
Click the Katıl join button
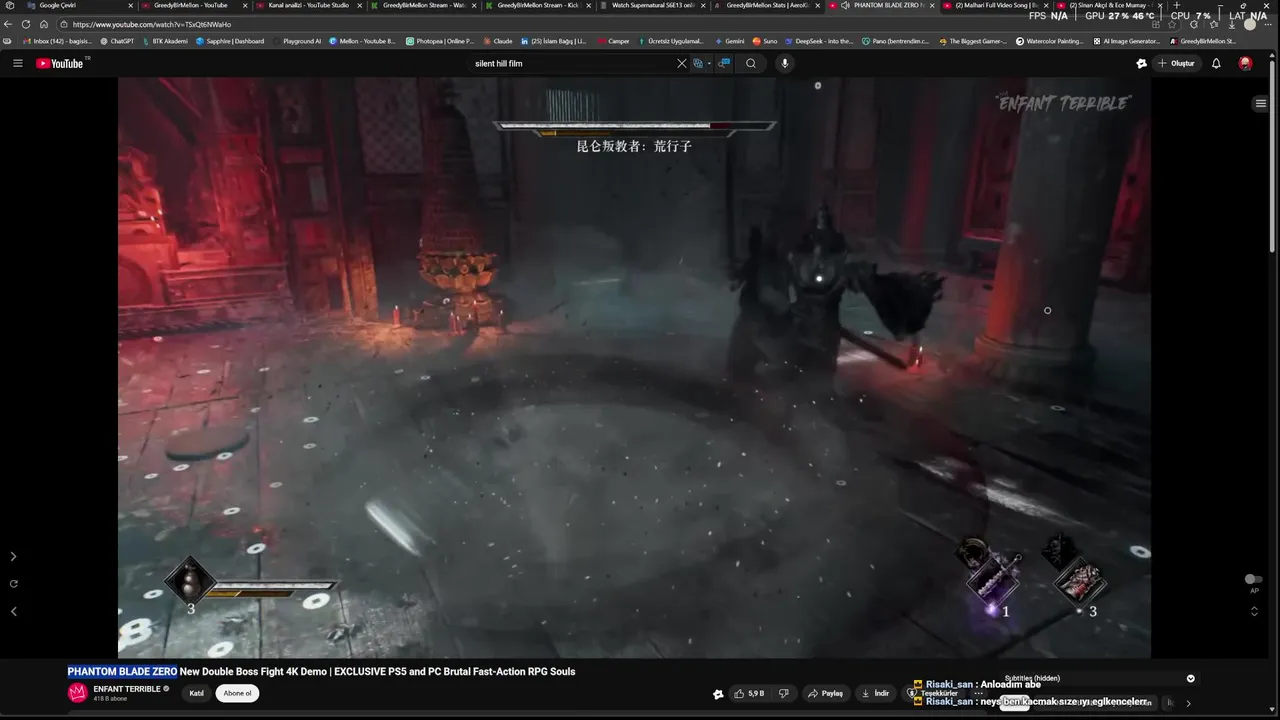(x=197, y=693)
